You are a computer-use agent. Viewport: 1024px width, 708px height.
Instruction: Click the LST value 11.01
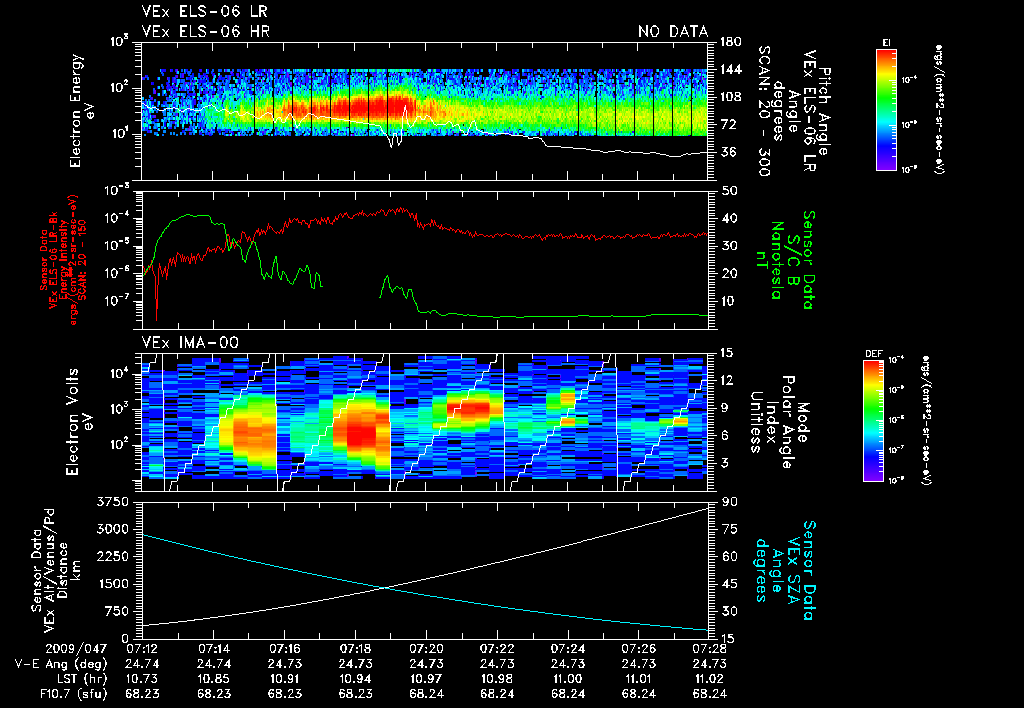click(x=638, y=679)
